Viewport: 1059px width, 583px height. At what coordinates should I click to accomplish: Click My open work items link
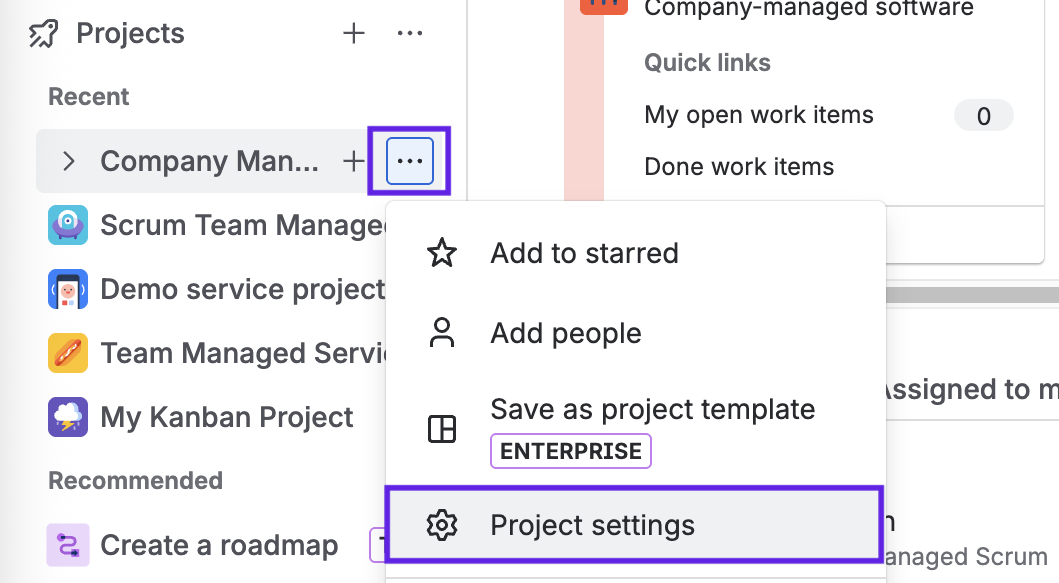click(x=759, y=115)
